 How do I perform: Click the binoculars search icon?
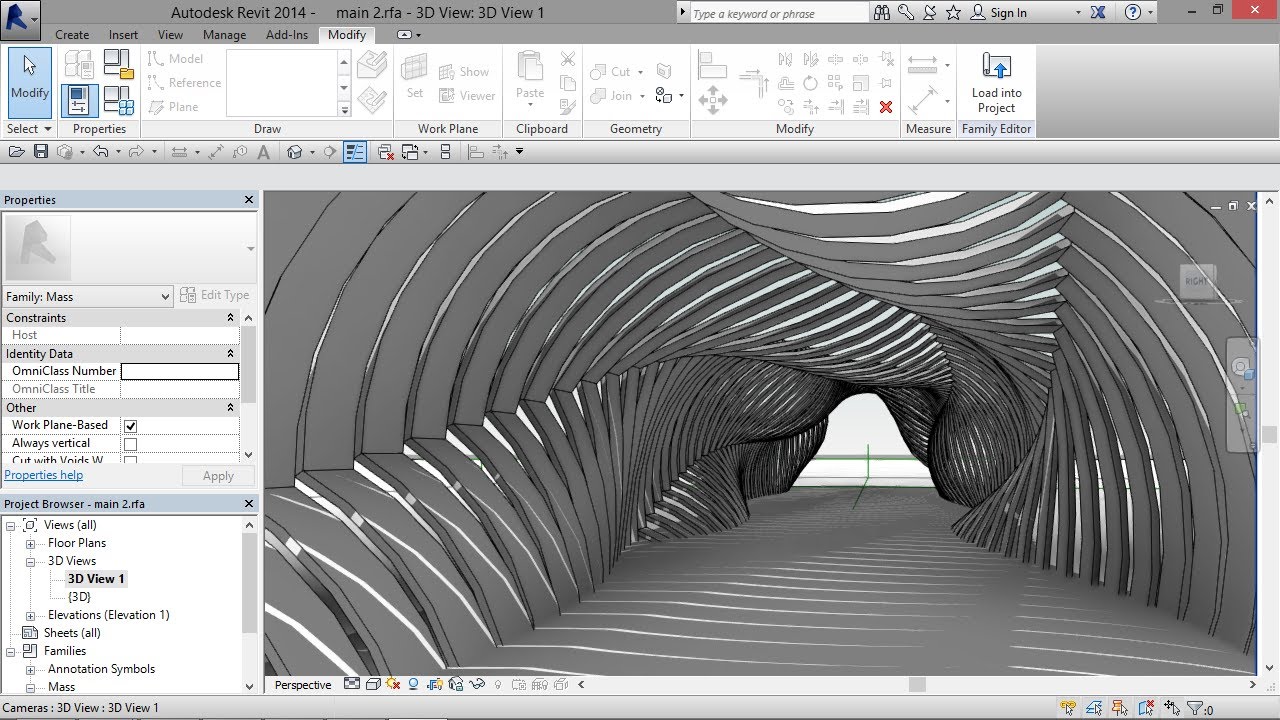(x=881, y=13)
